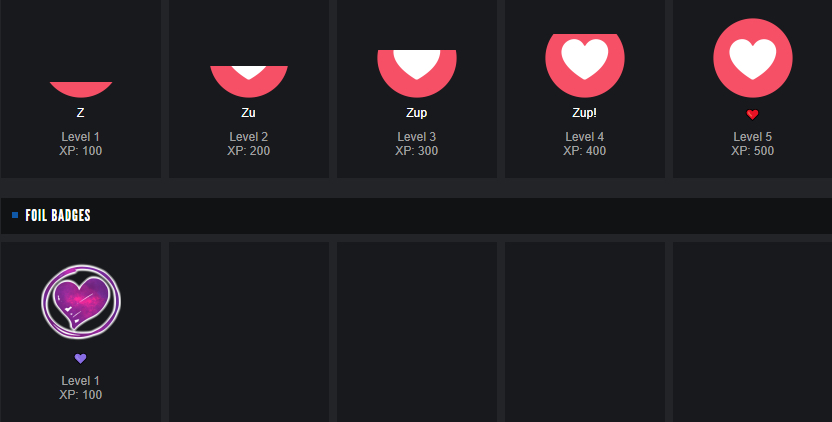Click the Zup! badge name label

tap(584, 113)
